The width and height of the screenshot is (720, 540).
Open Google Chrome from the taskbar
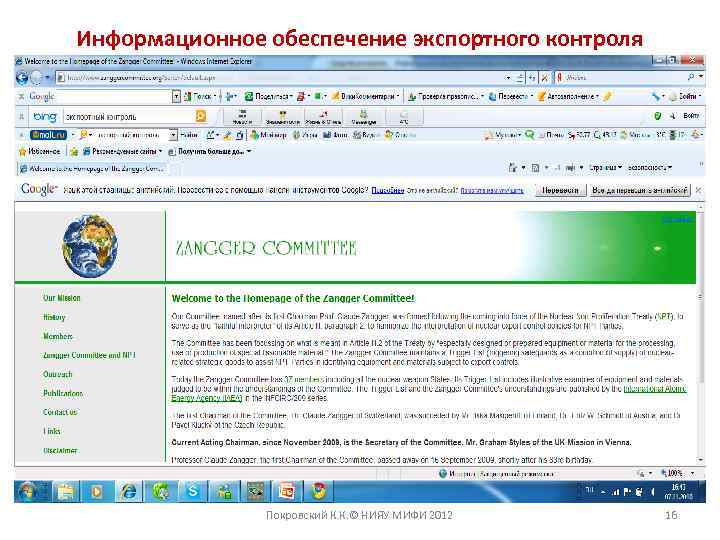[x=319, y=492]
